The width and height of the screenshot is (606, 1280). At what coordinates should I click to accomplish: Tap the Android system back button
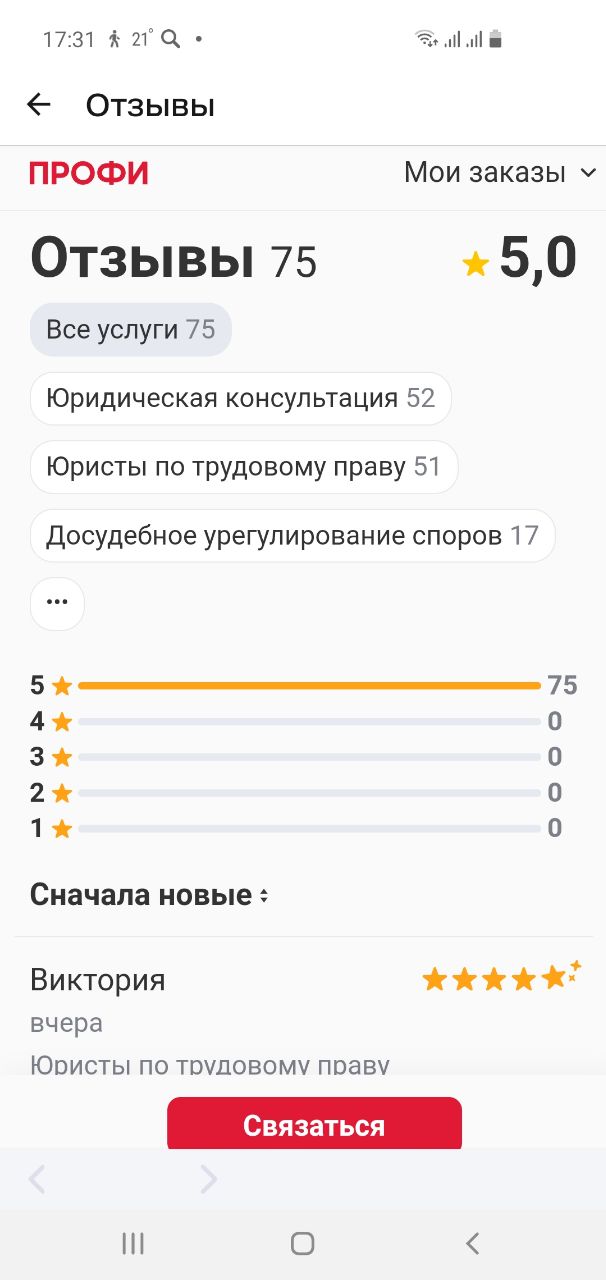[473, 1243]
